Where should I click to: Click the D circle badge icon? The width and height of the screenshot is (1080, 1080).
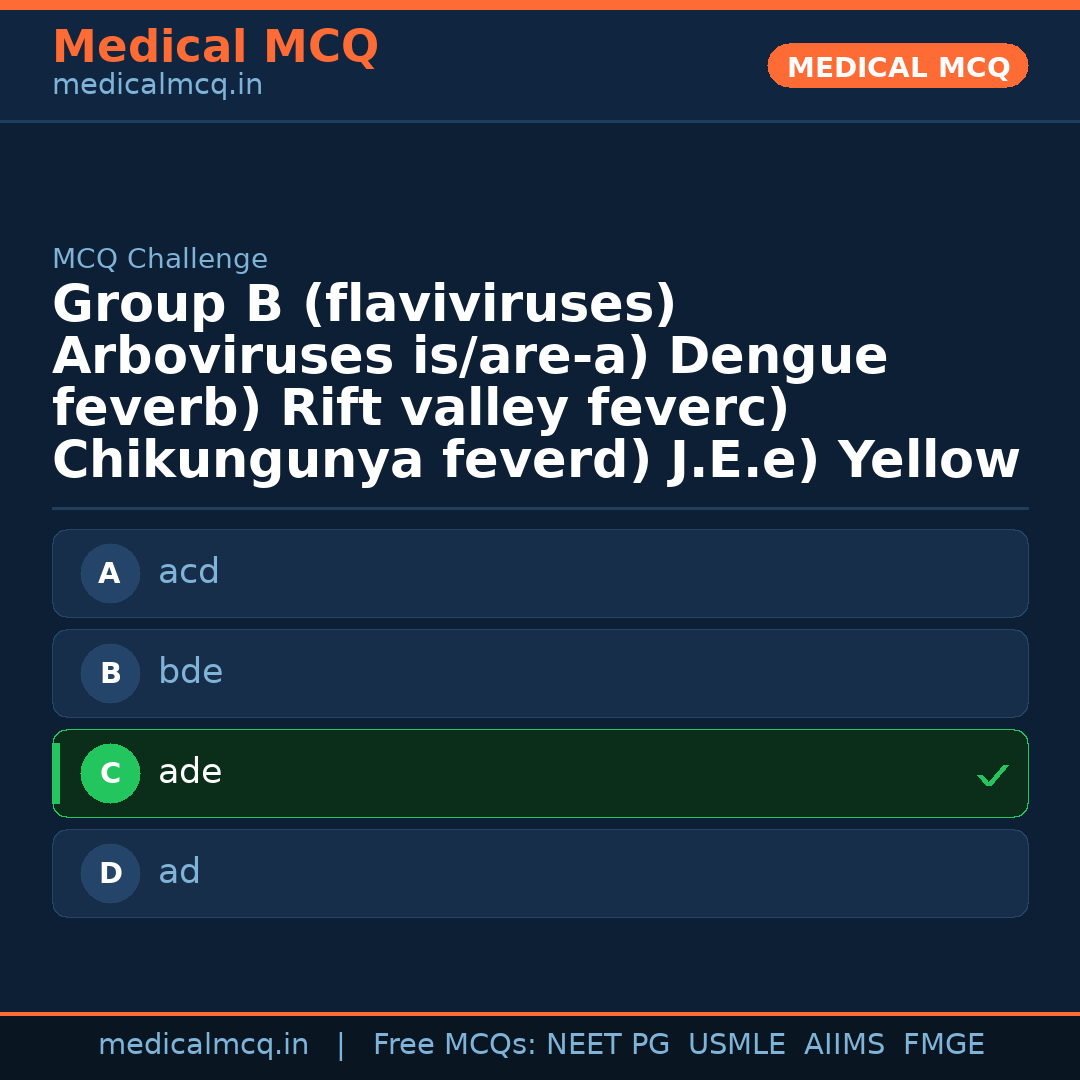pyautogui.click(x=110, y=873)
